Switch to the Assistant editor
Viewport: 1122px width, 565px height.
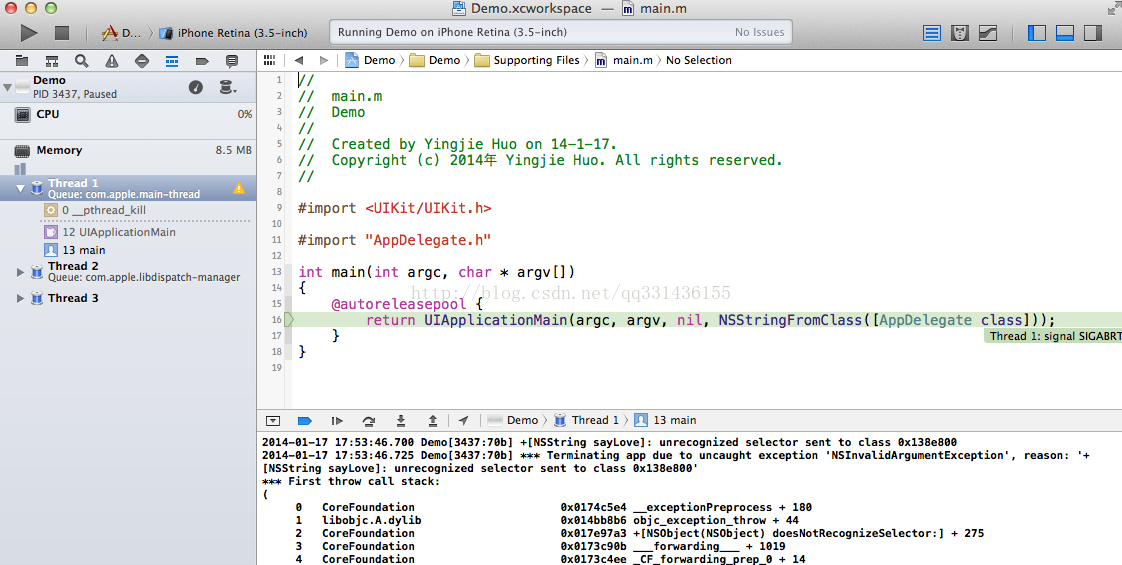(x=960, y=33)
